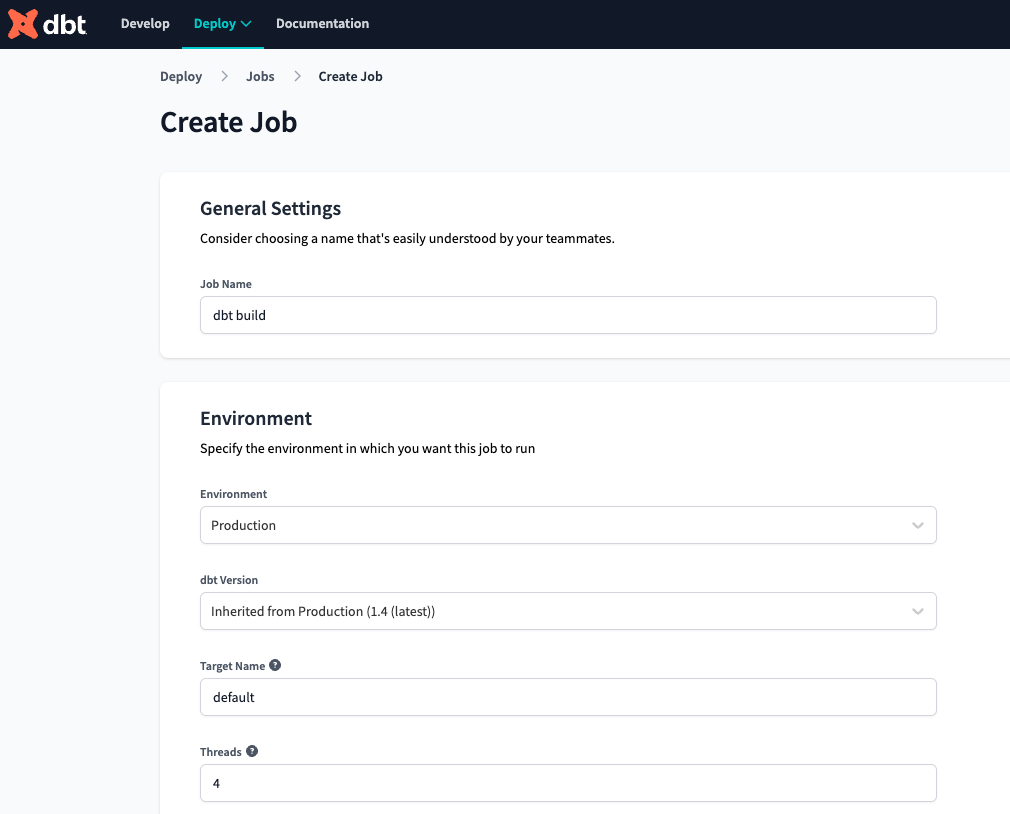The width and height of the screenshot is (1010, 814).
Task: Open the Environment dropdown showing Production
Action: [568, 525]
